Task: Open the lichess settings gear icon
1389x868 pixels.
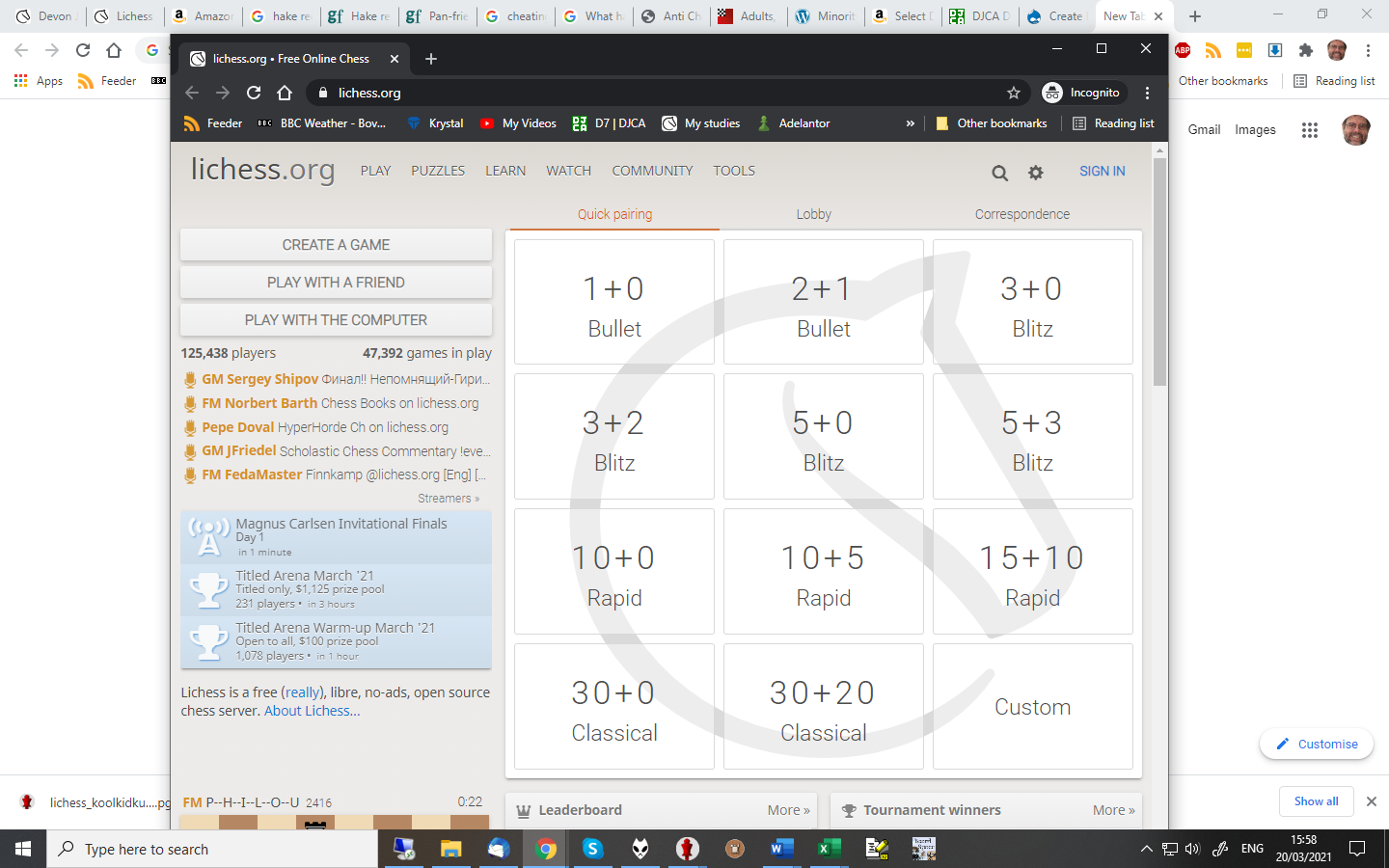Action: point(1035,173)
